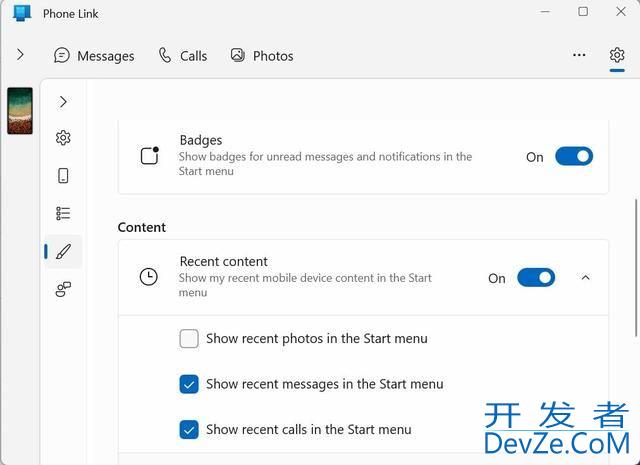
Task: Expand the device panel chevron beside Messages
Action: (x=20, y=55)
